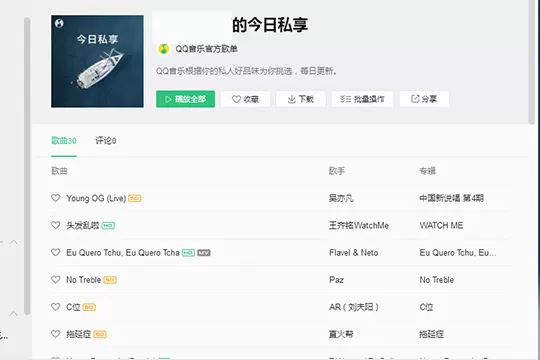Open artist 王齐铭WatchMe
This screenshot has height=360, width=540.
click(359, 226)
